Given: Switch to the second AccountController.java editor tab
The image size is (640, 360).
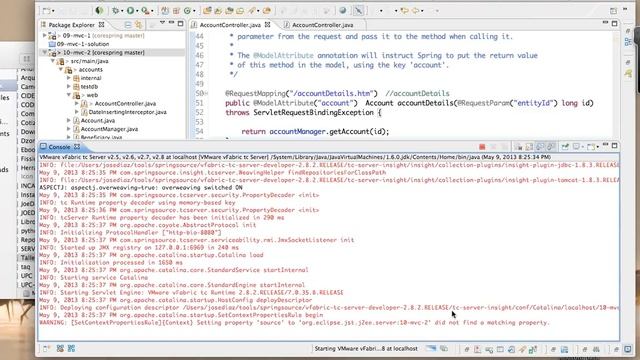Looking at the screenshot, I should tap(322, 25).
